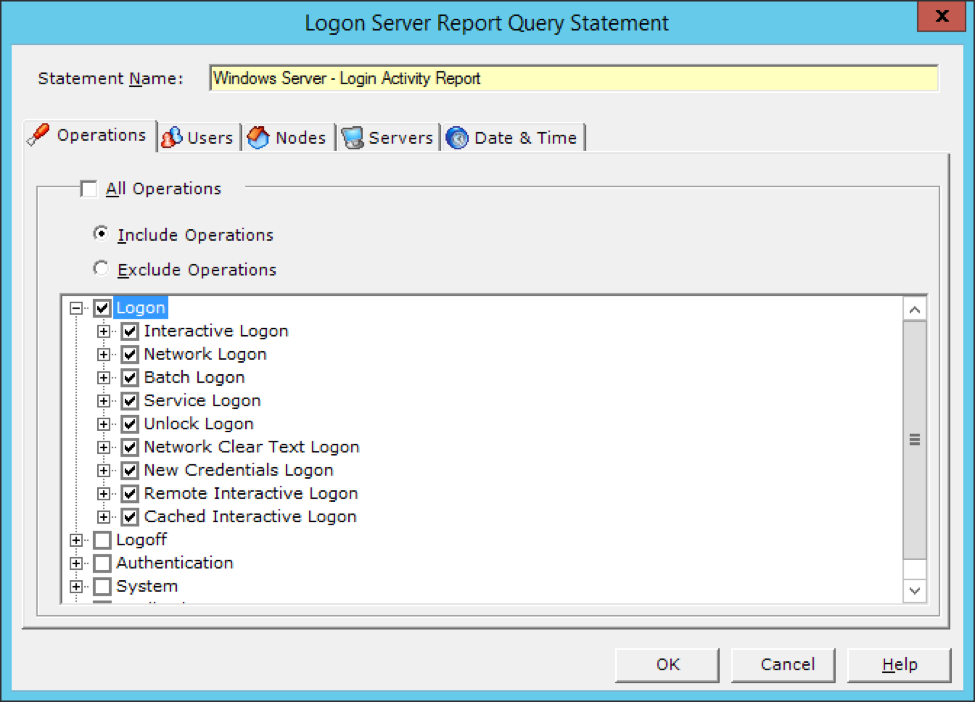
Task: Uncheck the Remote Interactive Logon checkbox
Action: coord(130,494)
